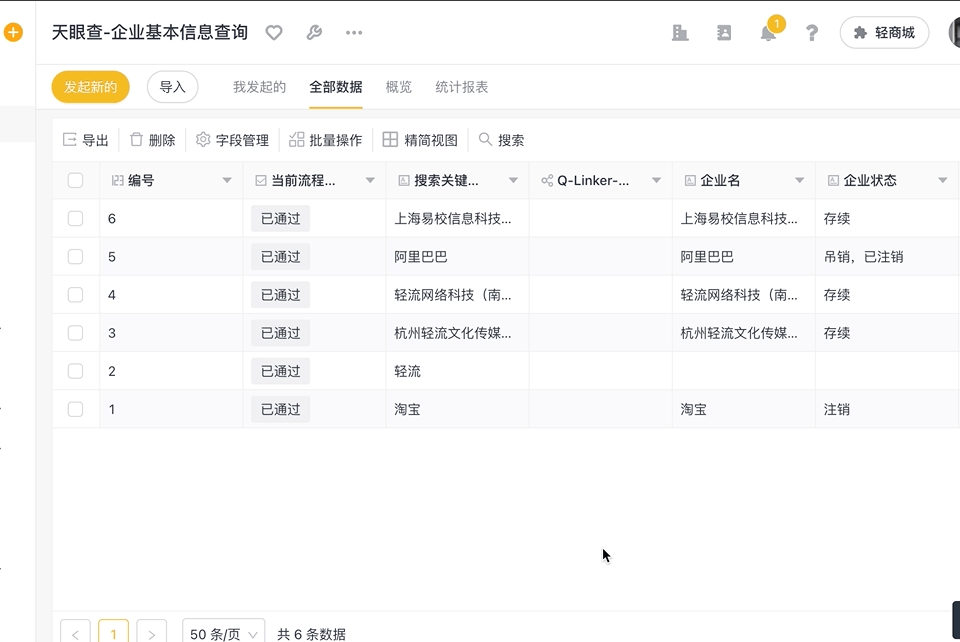Viewport: 960px width, 642px height.
Task: Open 字段管理 field management
Action: (232, 140)
